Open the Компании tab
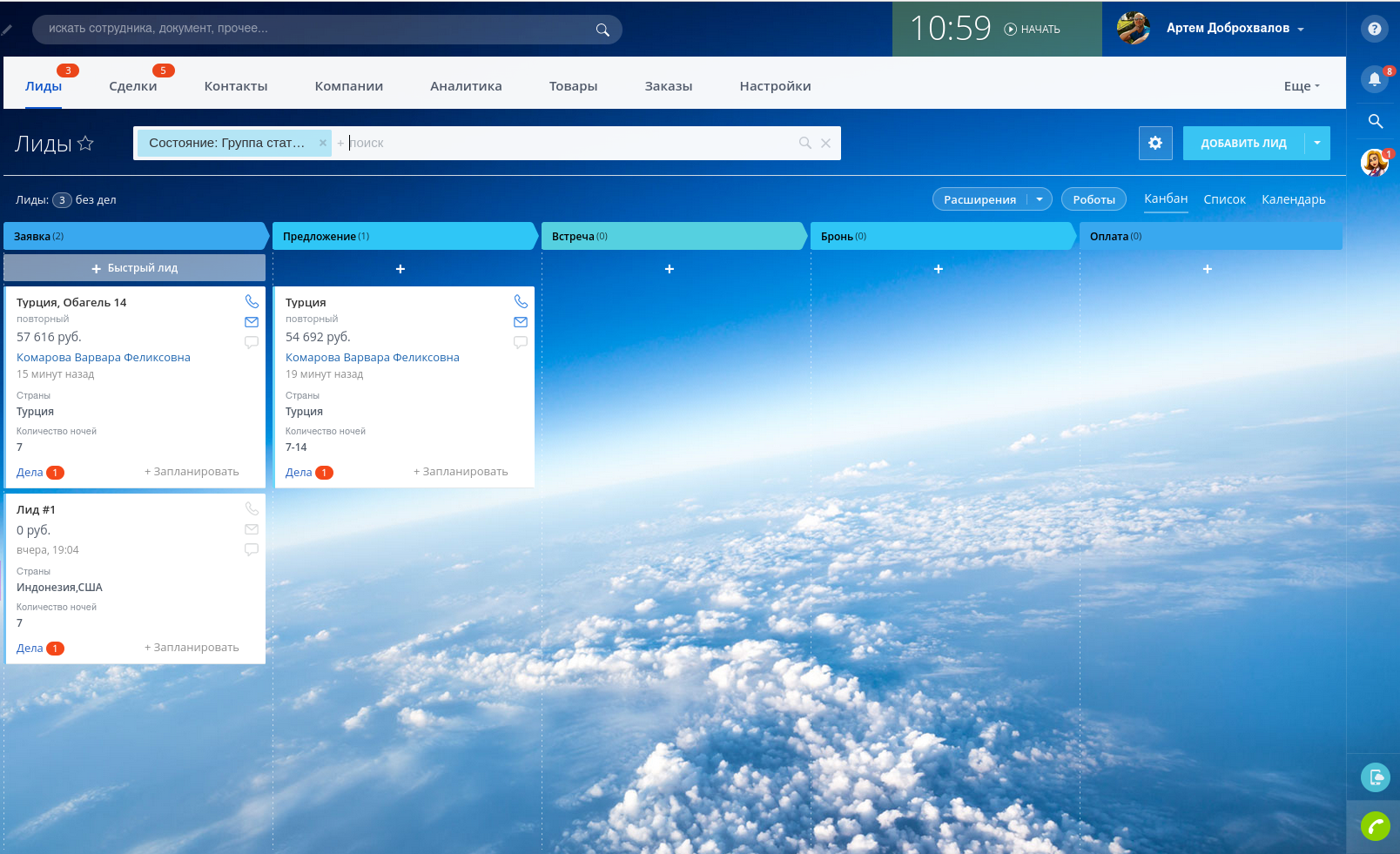Viewport: 1400px width, 854px height. click(349, 86)
